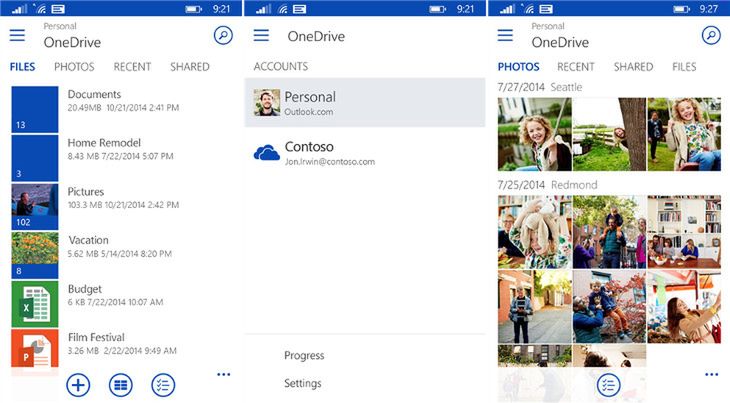Open Settings menu entry
Screen dimensions: 730x403
[x=303, y=383]
